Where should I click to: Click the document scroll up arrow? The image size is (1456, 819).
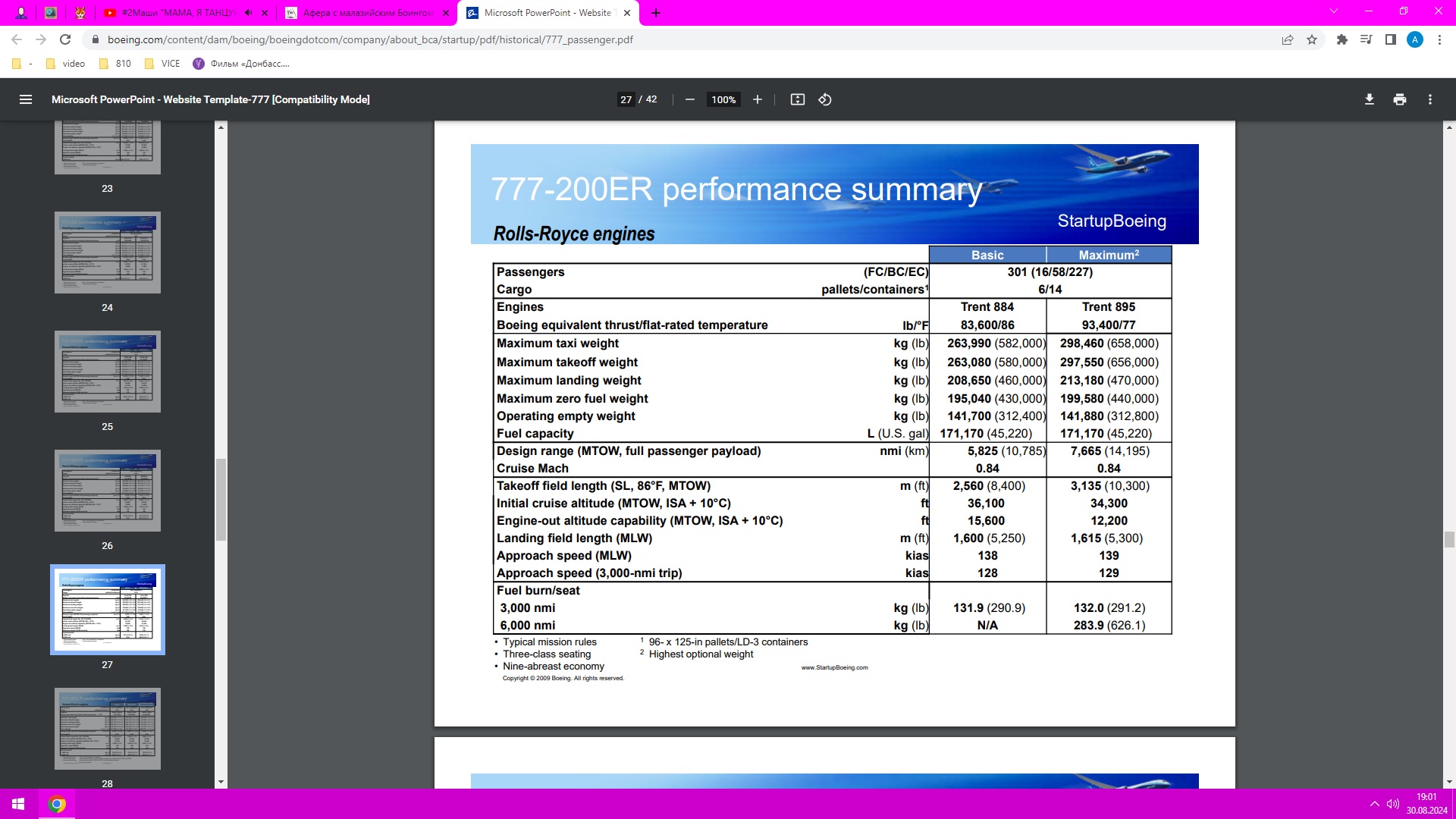pos(1449,127)
